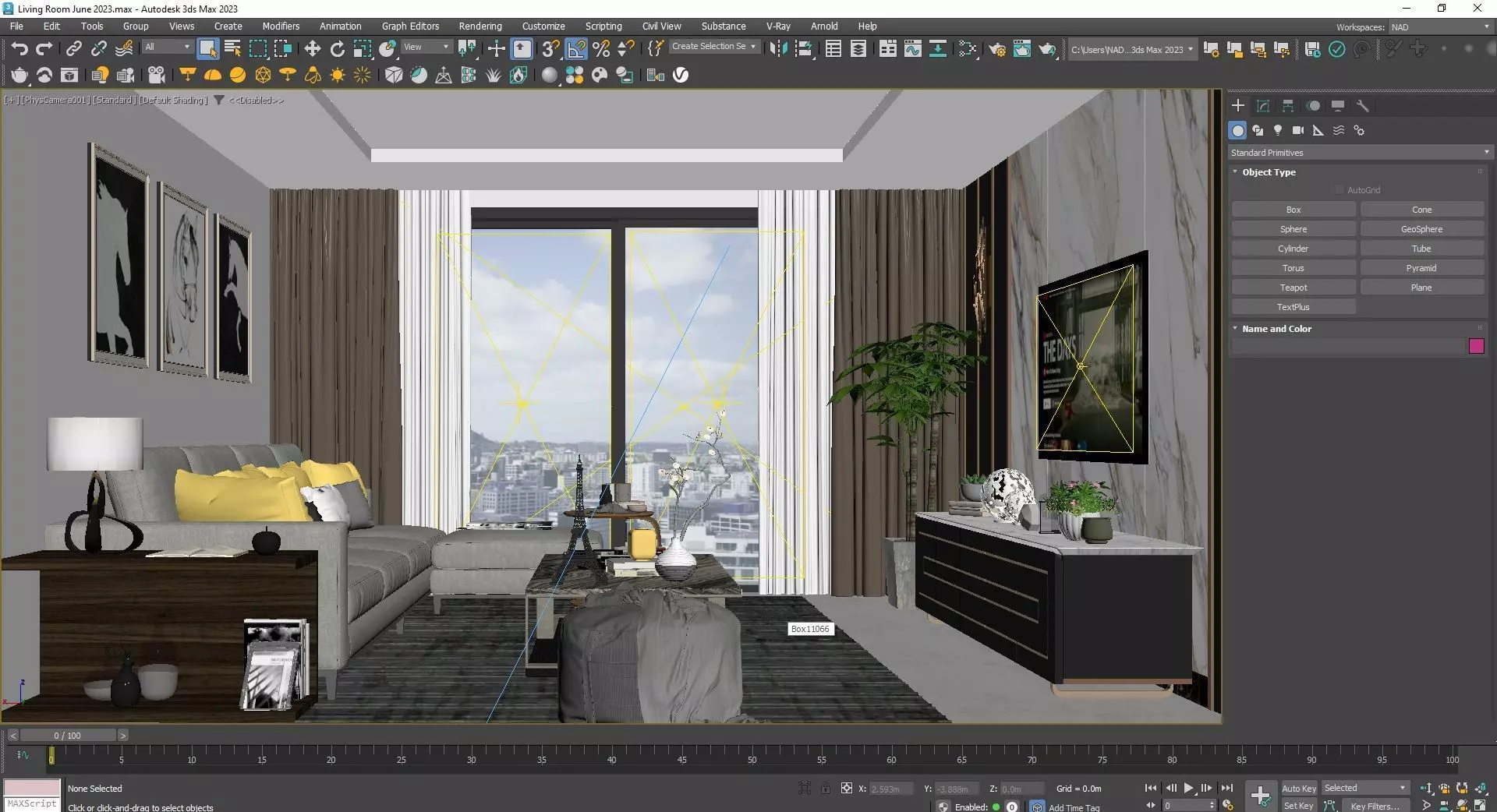The image size is (1497, 812).
Task: Open Select by Name list icon
Action: pos(232,49)
